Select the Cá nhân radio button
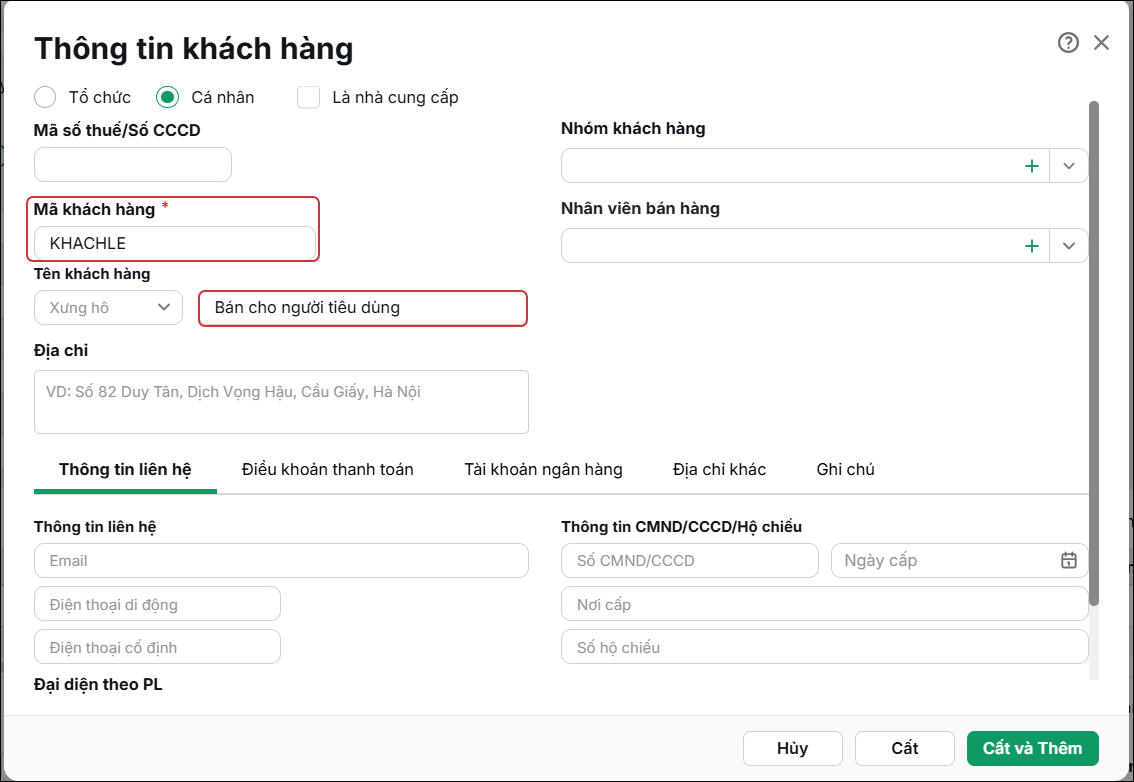Image resolution: width=1134 pixels, height=782 pixels. [167, 97]
